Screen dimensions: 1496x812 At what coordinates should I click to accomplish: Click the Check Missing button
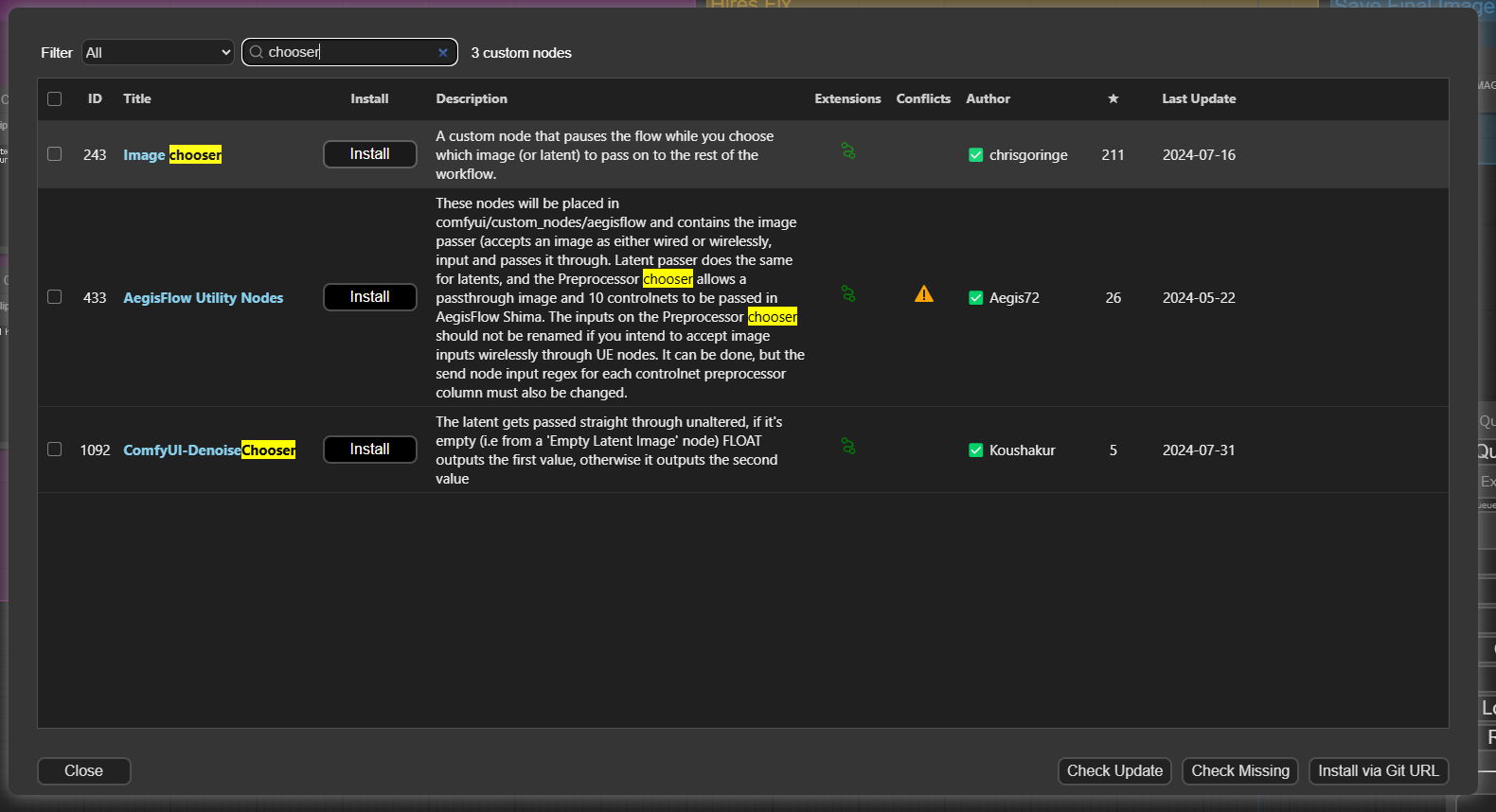[x=1240, y=771]
